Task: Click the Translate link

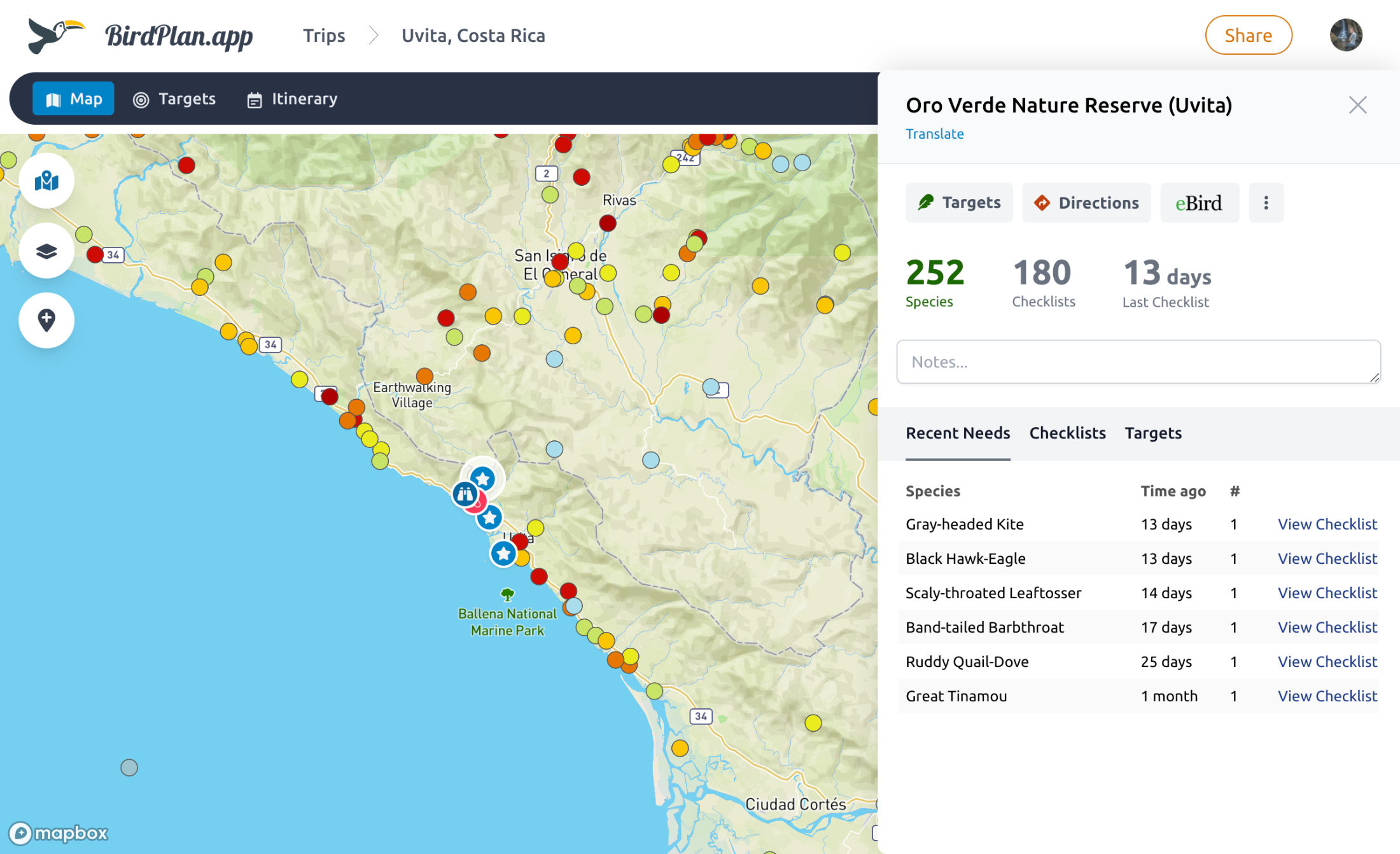Action: (934, 134)
